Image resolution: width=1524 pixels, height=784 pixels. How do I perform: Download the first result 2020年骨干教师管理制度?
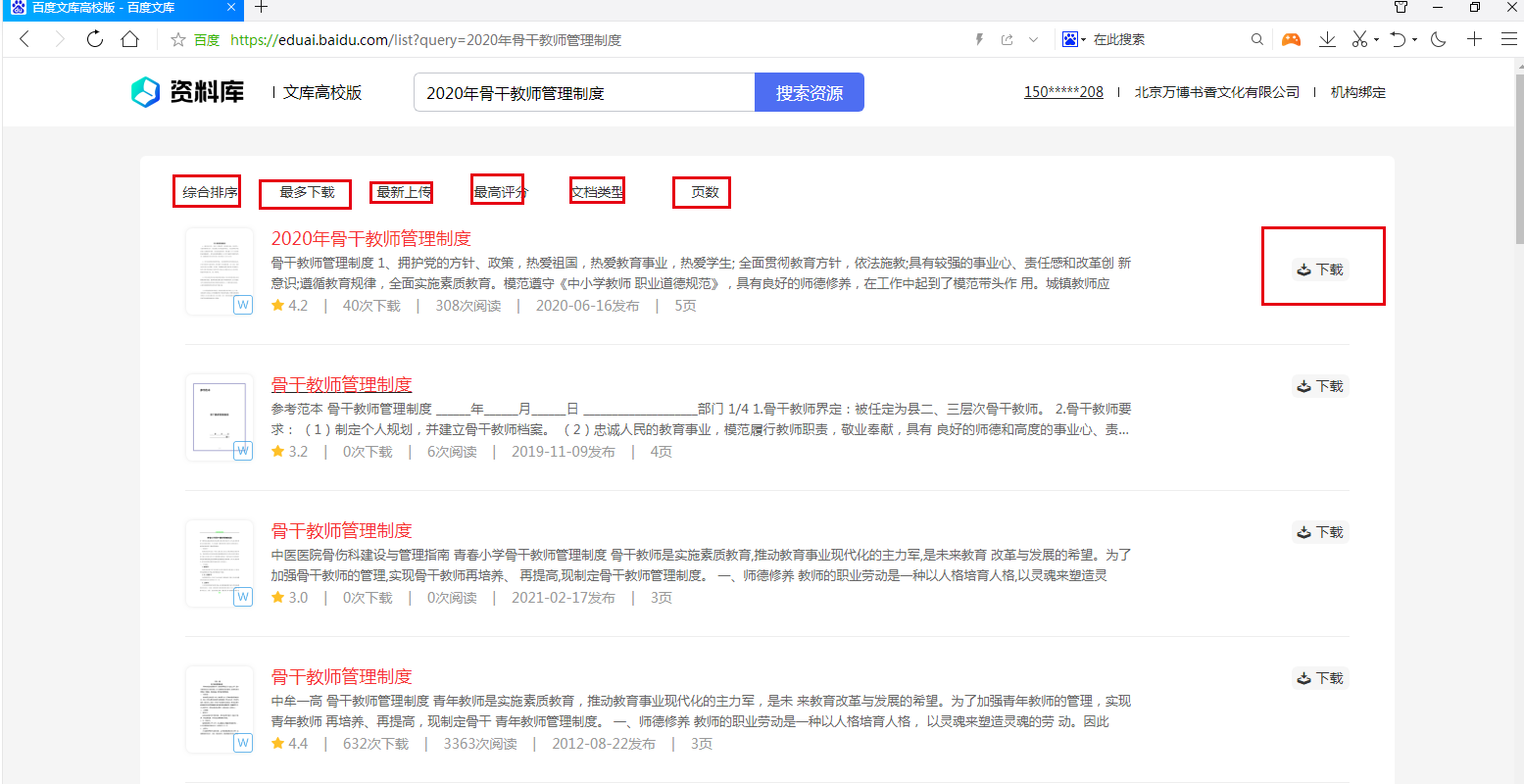pyautogui.click(x=1321, y=269)
